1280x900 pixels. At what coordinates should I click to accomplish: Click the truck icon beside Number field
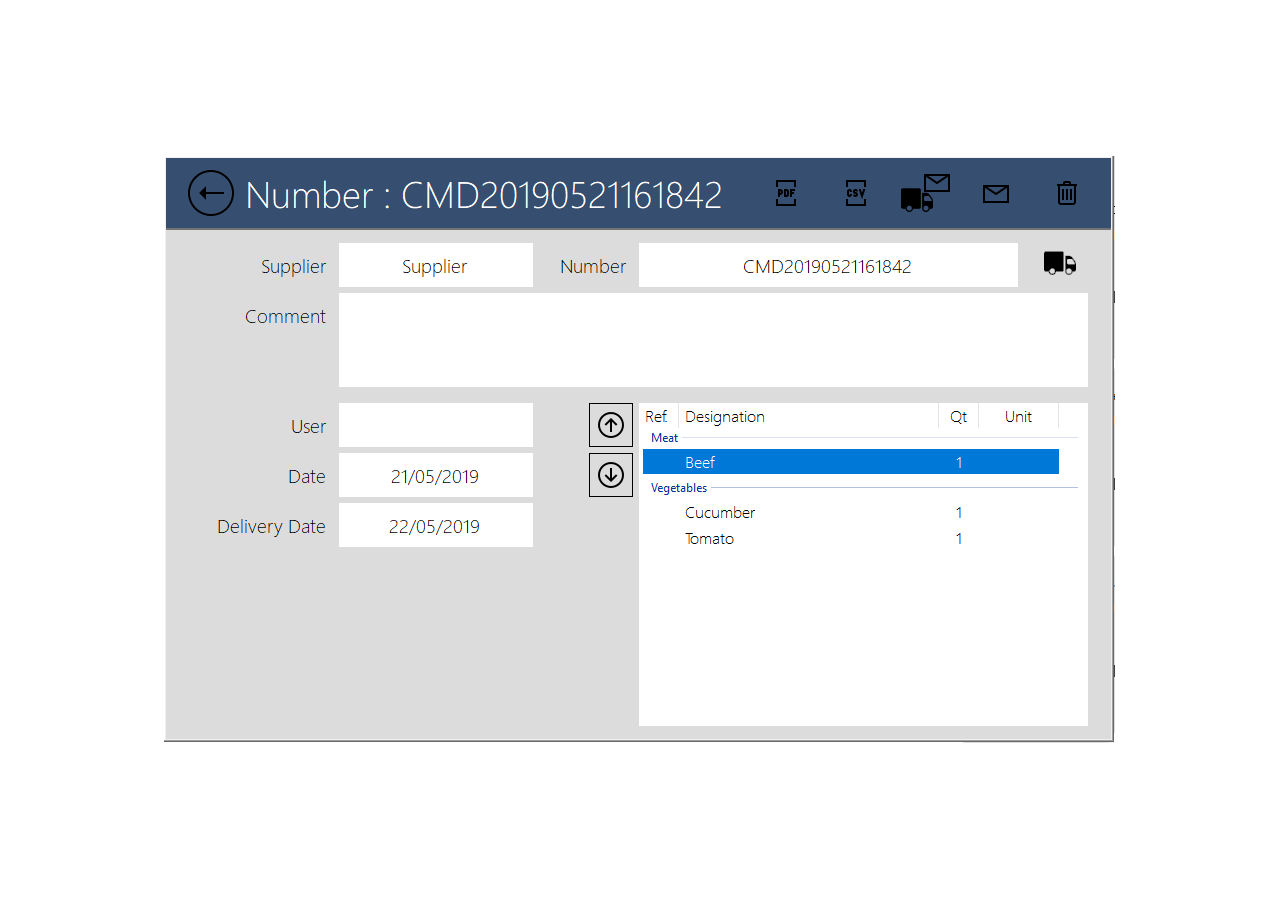click(1059, 264)
